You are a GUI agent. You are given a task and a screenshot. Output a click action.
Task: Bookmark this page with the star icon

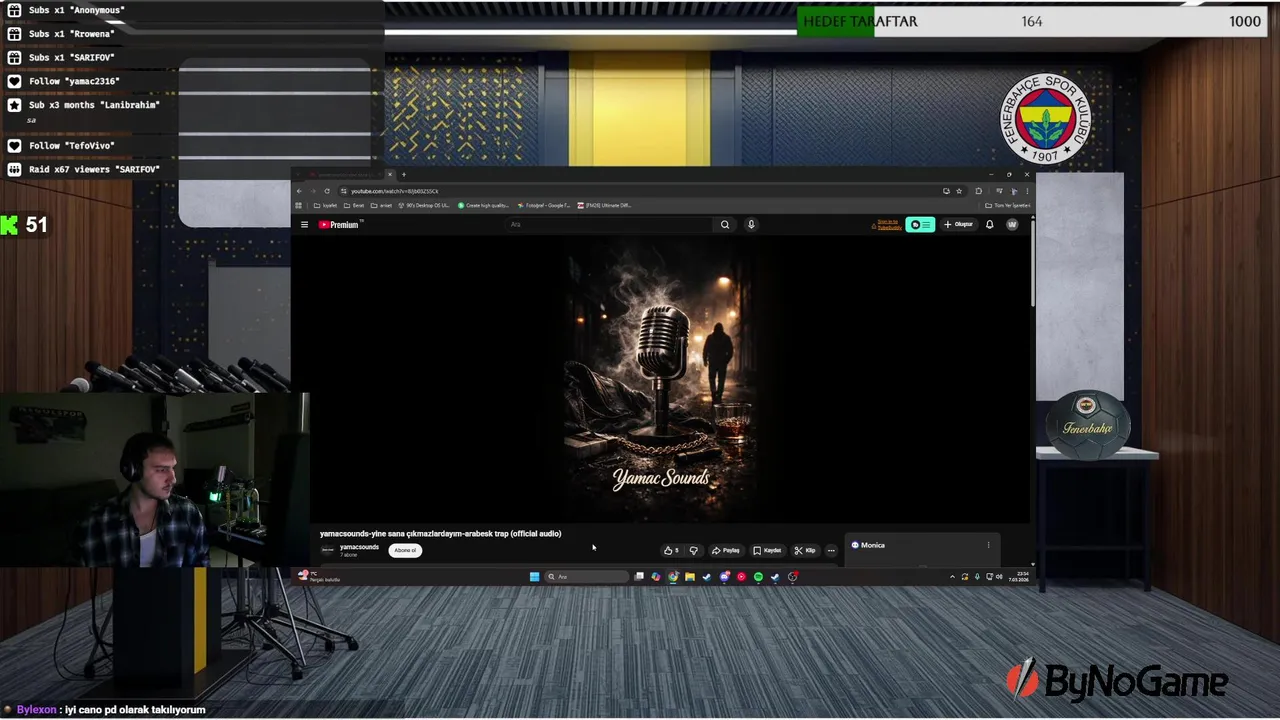pos(959,191)
